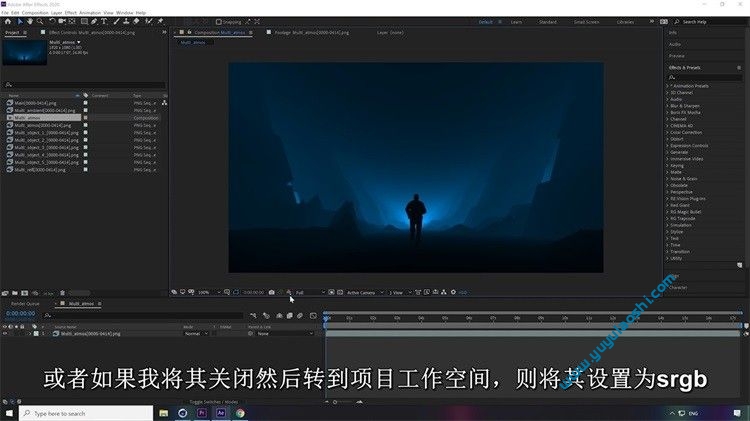Select the Pen tool
The height and width of the screenshot is (421, 750).
click(94, 22)
